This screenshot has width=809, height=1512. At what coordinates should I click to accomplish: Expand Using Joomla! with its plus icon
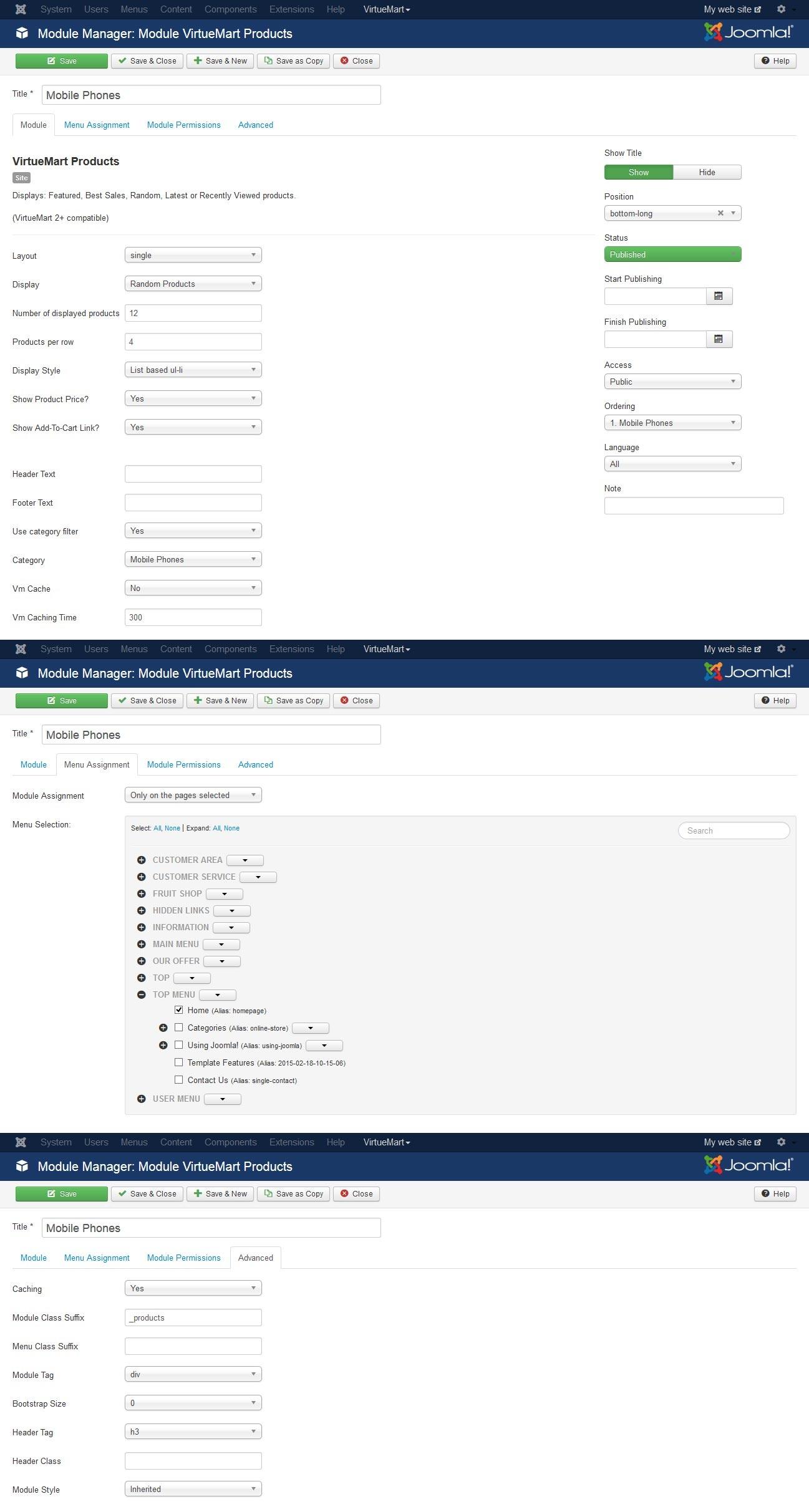click(163, 1045)
